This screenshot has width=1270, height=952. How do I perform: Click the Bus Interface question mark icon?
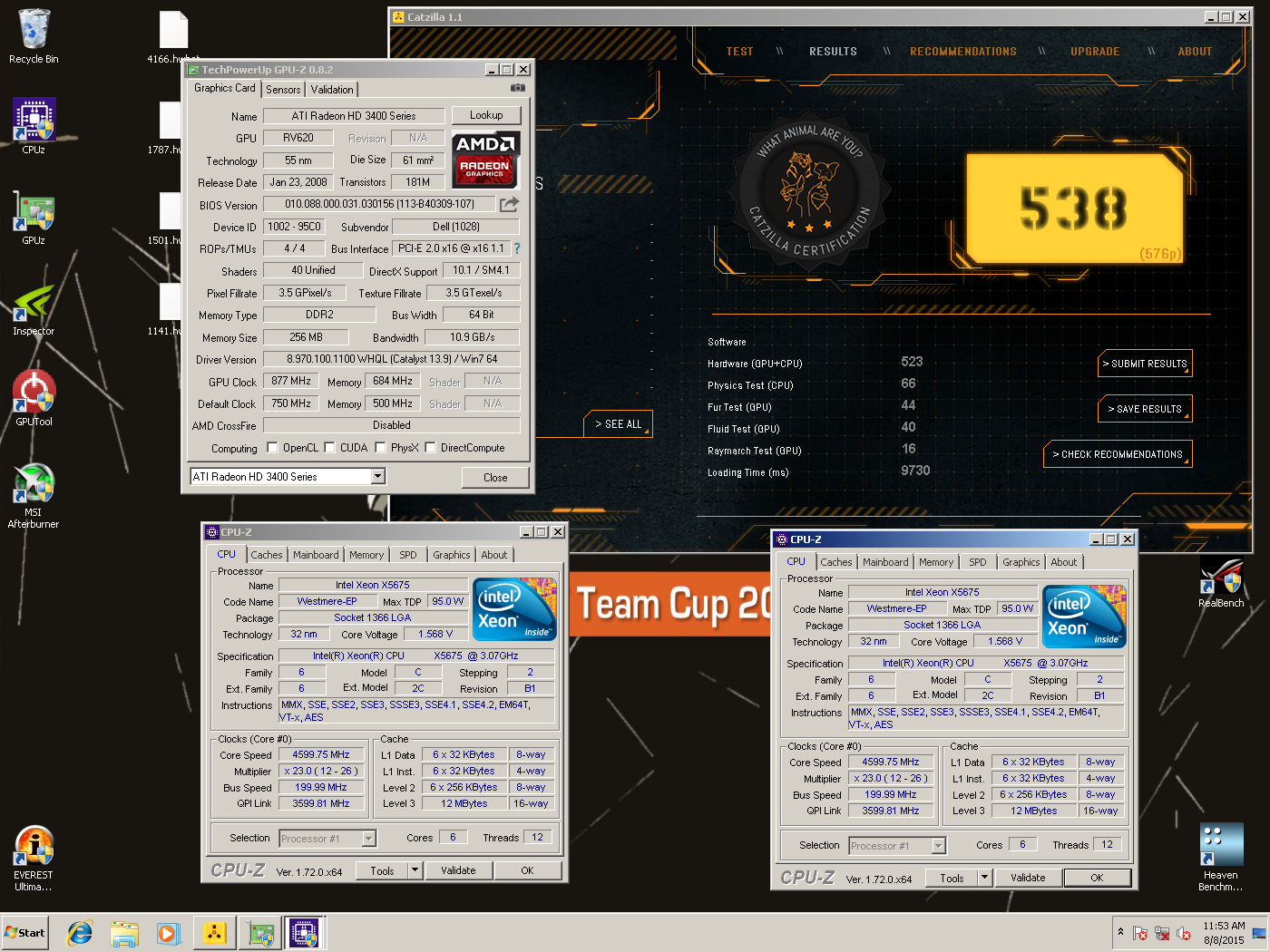click(517, 248)
